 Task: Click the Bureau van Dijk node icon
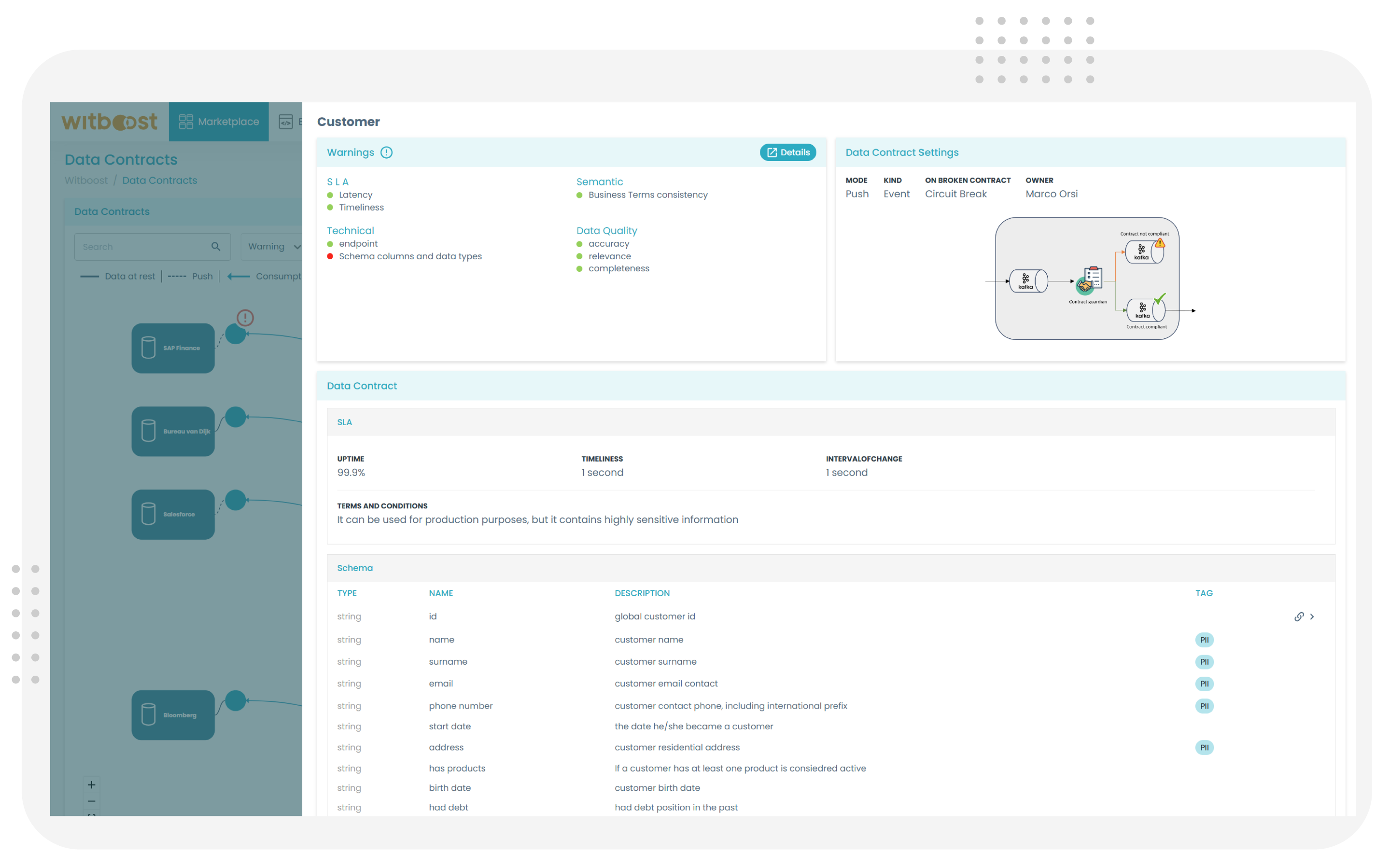[147, 430]
